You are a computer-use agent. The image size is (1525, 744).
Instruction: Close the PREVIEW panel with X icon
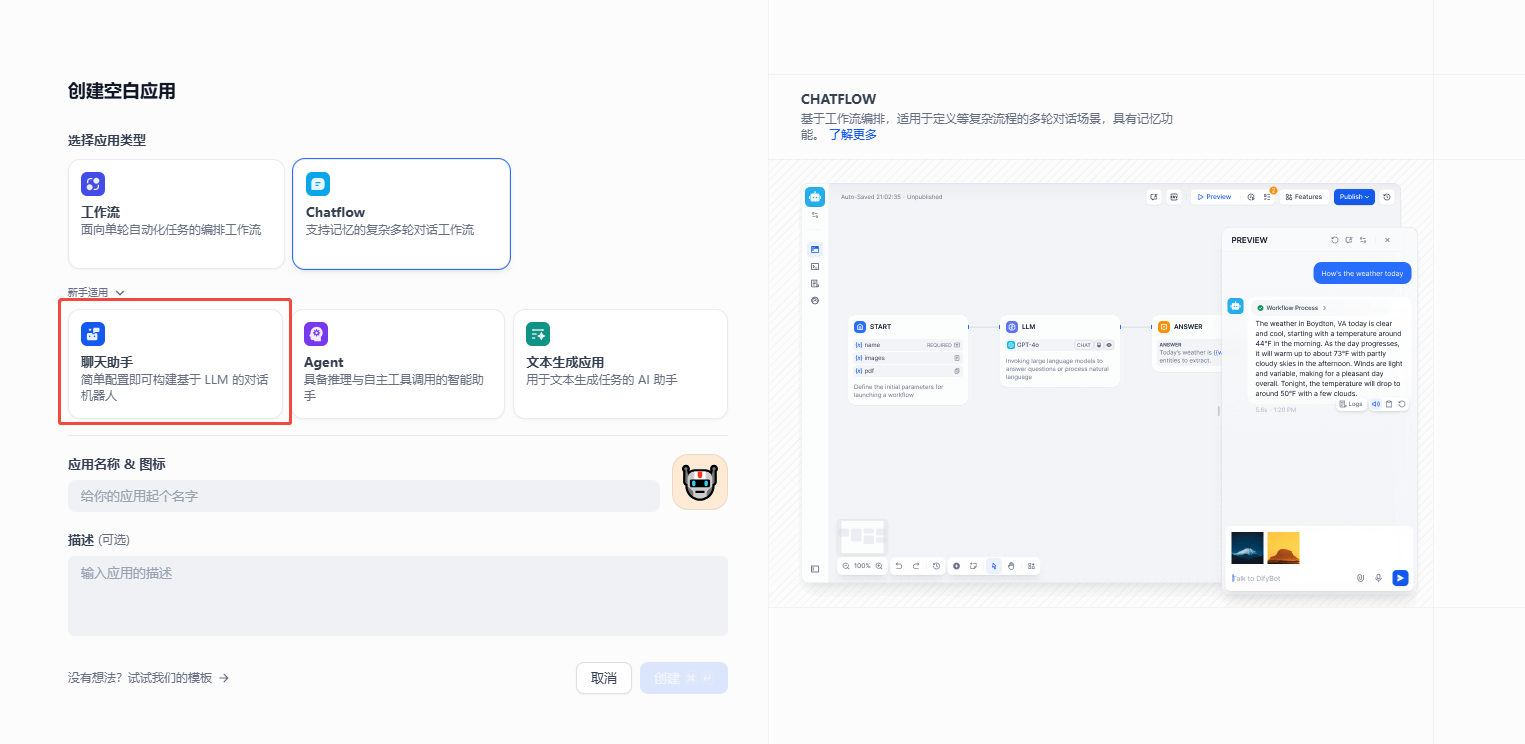pos(1387,240)
